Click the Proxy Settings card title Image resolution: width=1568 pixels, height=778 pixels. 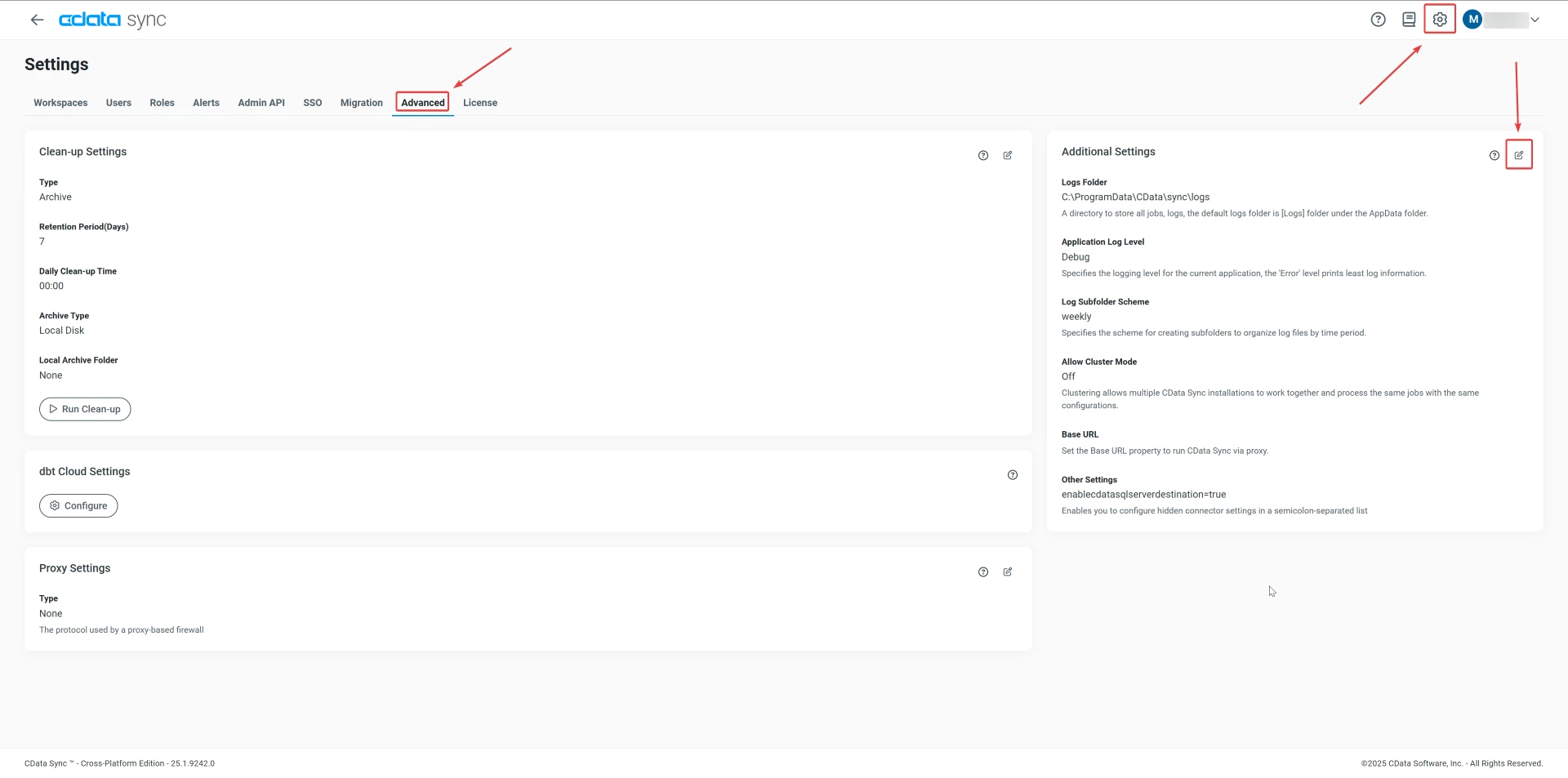[75, 568]
